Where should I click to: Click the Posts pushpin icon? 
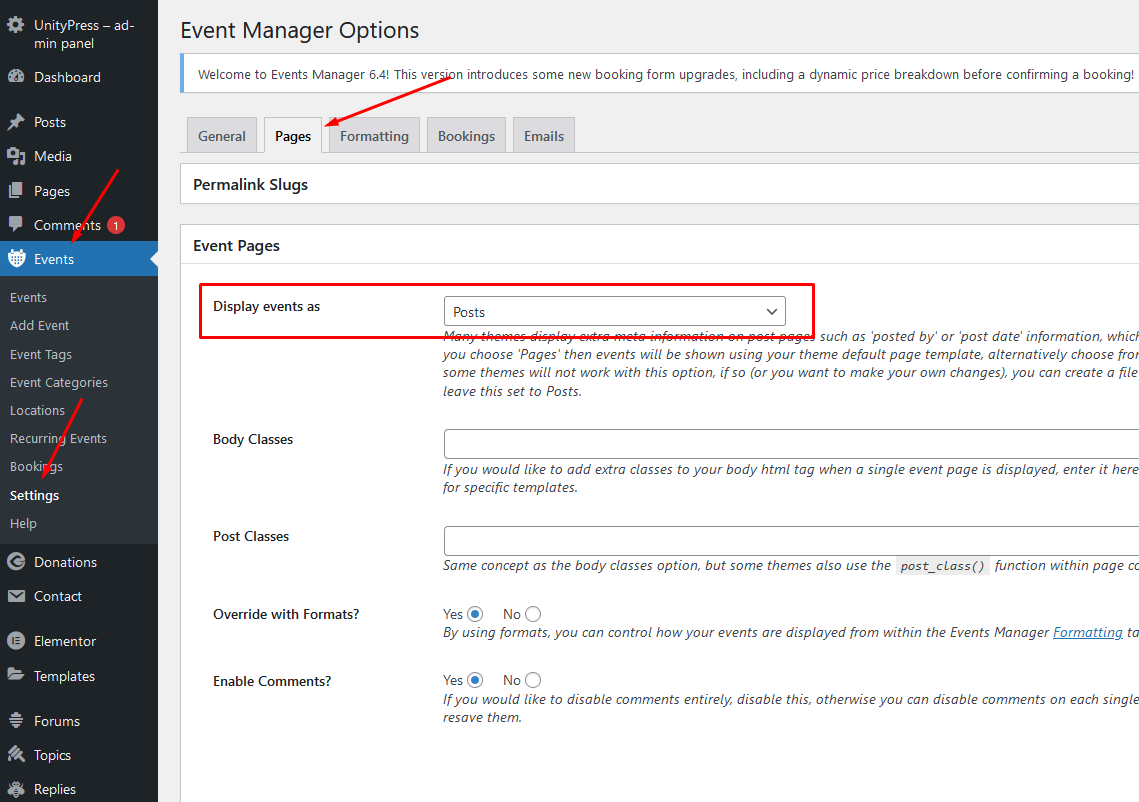(16, 122)
